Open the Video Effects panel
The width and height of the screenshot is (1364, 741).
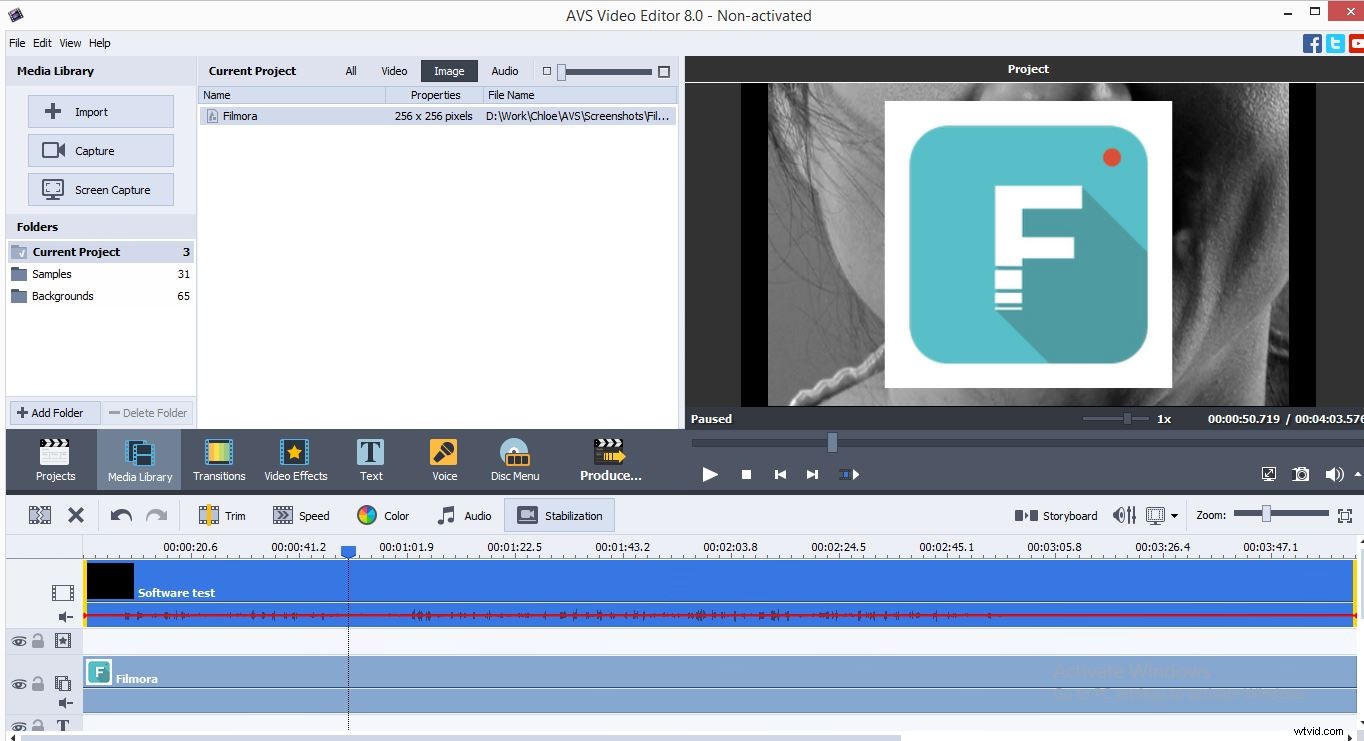pos(296,459)
